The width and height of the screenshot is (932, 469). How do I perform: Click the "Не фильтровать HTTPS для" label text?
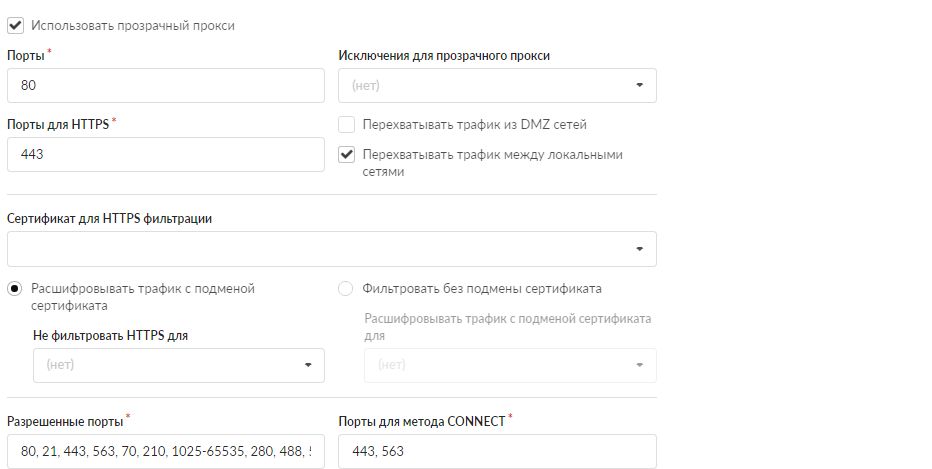coord(110,336)
